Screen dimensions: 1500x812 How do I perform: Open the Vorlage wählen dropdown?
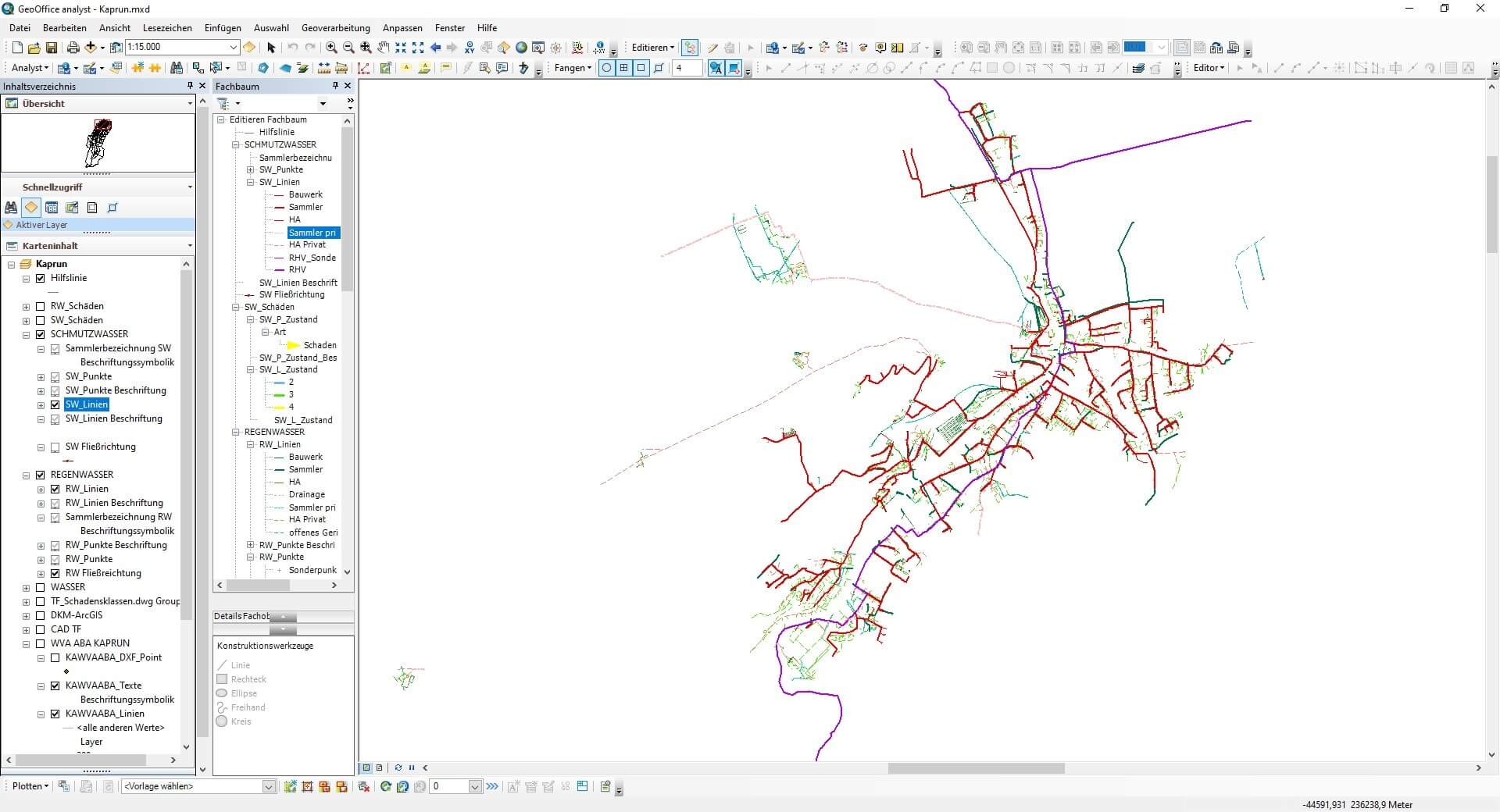[269, 786]
